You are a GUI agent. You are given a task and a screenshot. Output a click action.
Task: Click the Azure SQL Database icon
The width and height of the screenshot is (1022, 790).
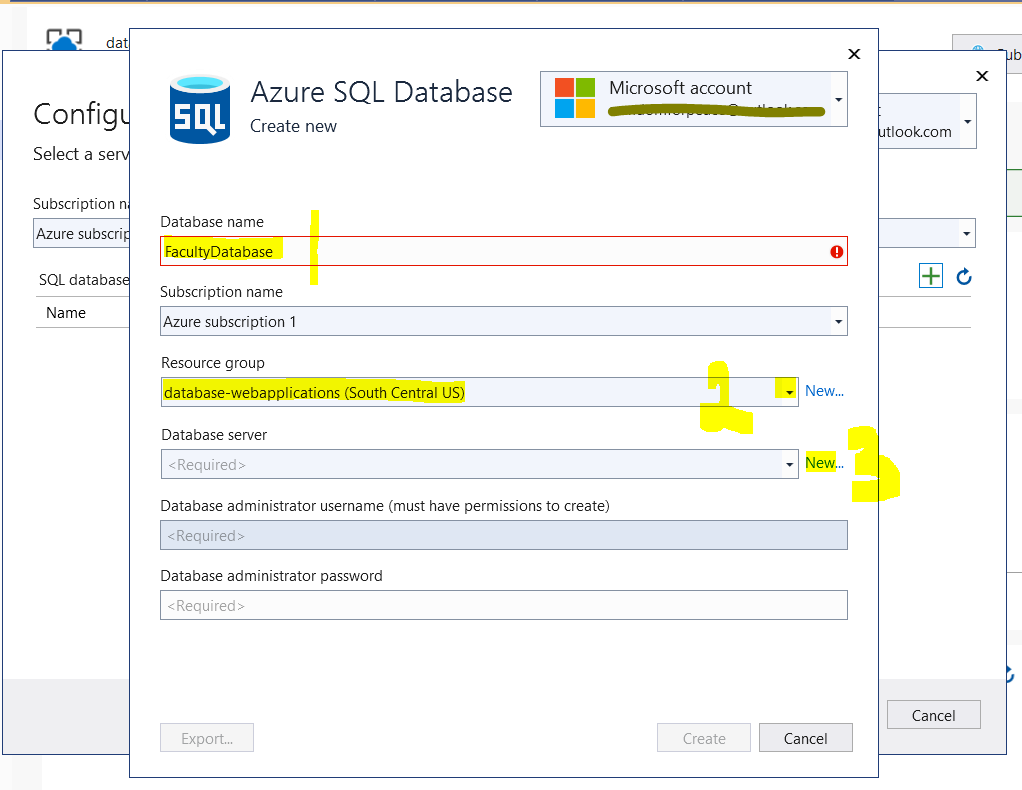point(199,109)
